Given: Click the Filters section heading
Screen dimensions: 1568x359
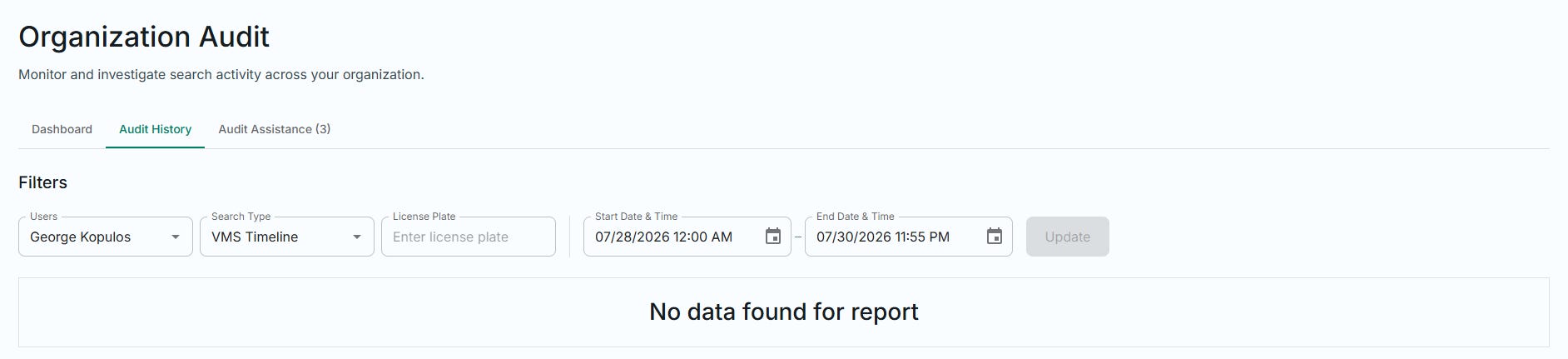Looking at the screenshot, I should click(x=42, y=182).
